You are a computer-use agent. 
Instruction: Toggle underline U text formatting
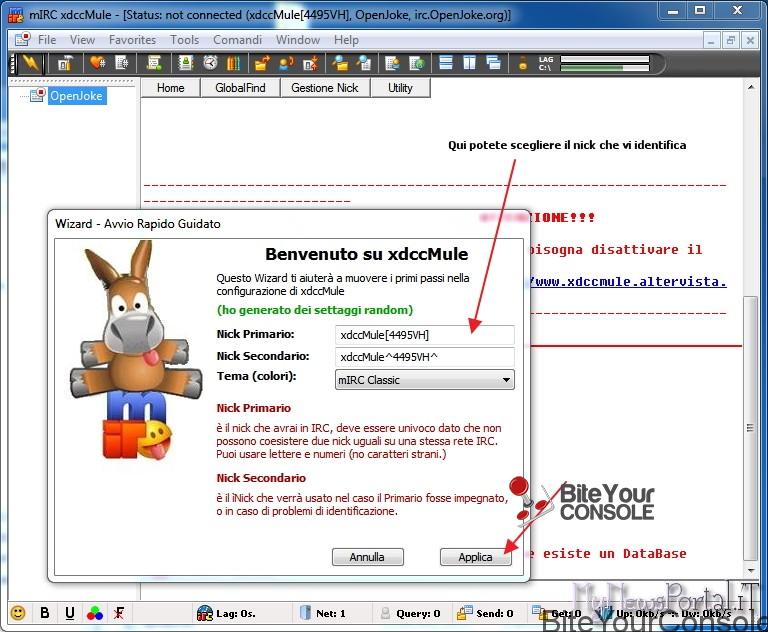[70, 613]
